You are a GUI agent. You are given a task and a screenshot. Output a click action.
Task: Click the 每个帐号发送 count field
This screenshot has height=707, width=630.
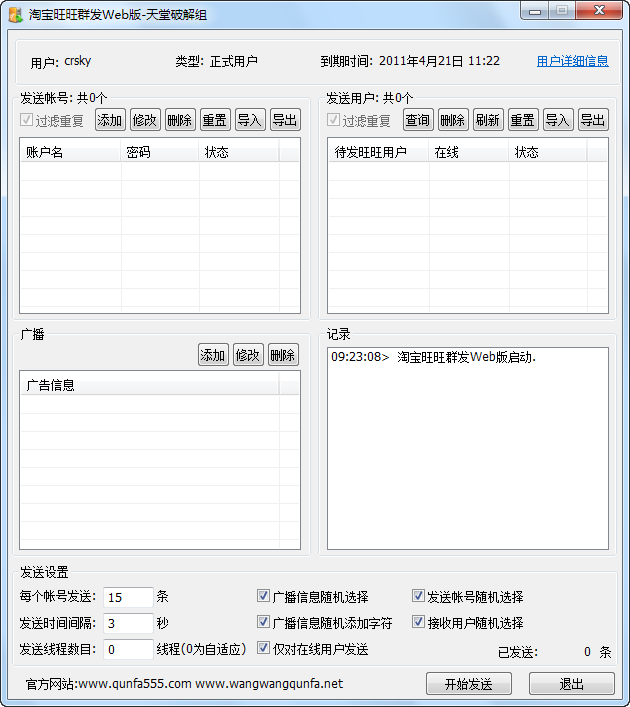click(128, 597)
